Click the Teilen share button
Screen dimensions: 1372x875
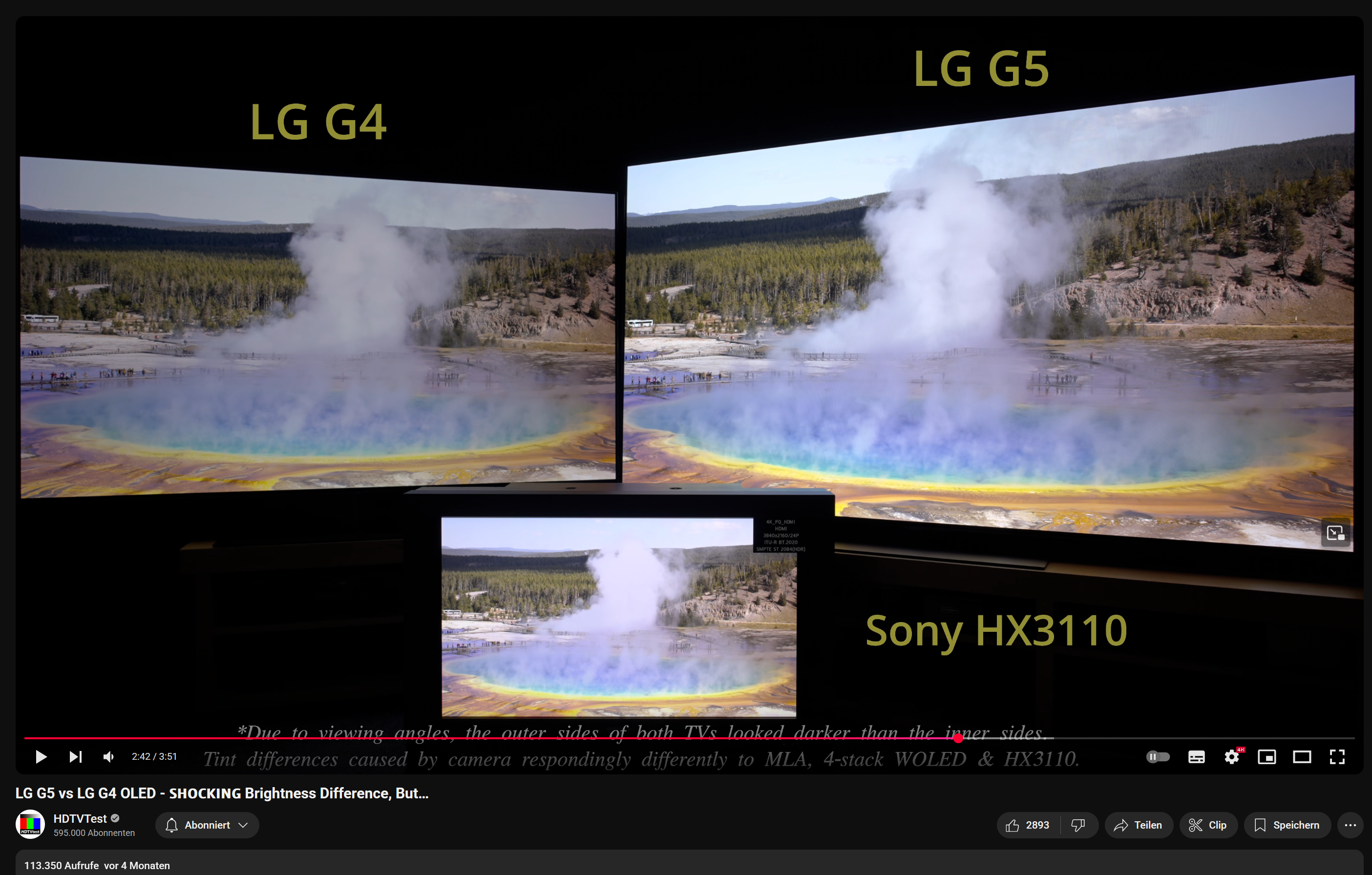(1139, 825)
